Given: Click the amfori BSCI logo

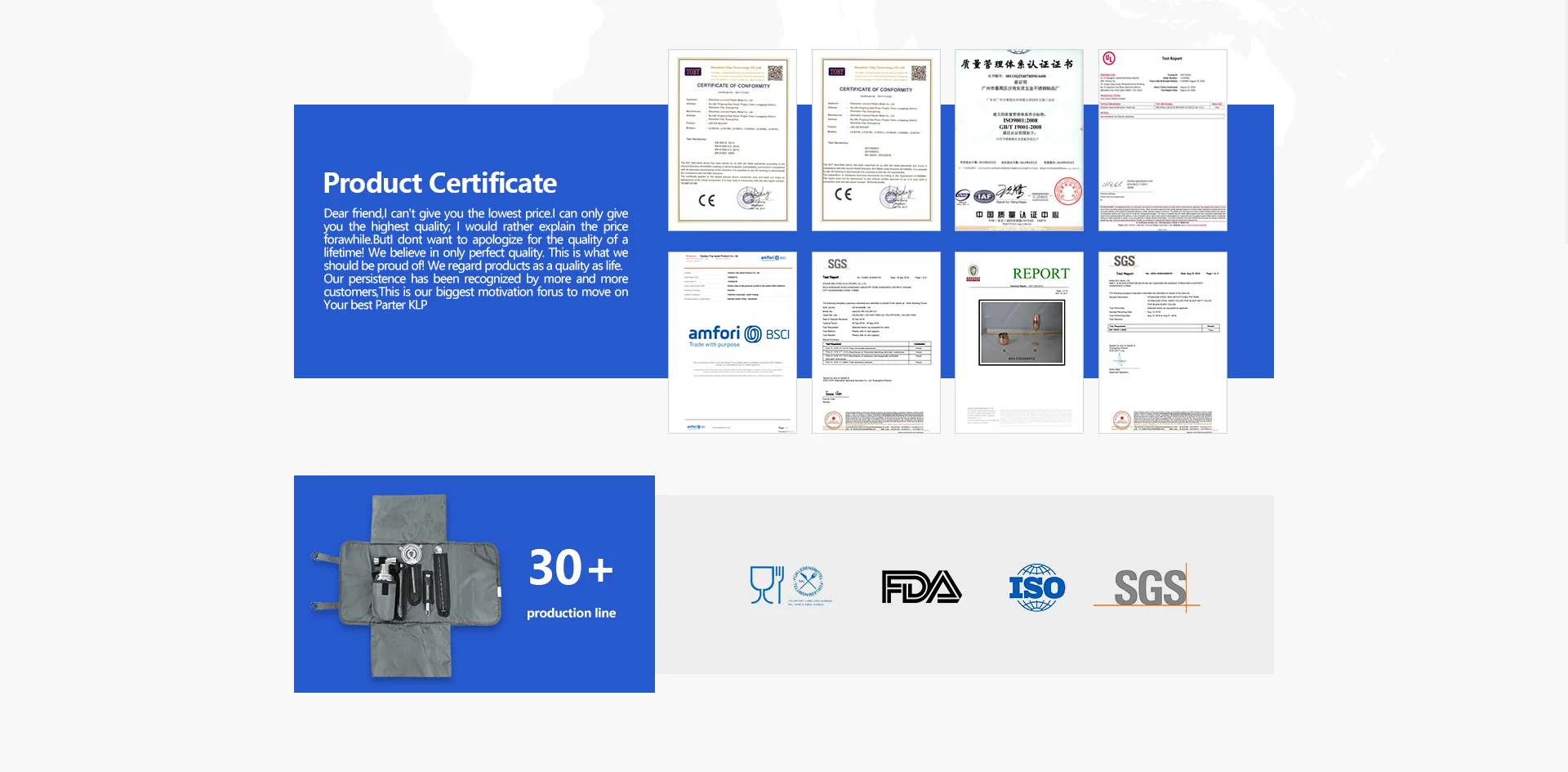Looking at the screenshot, I should point(738,334).
